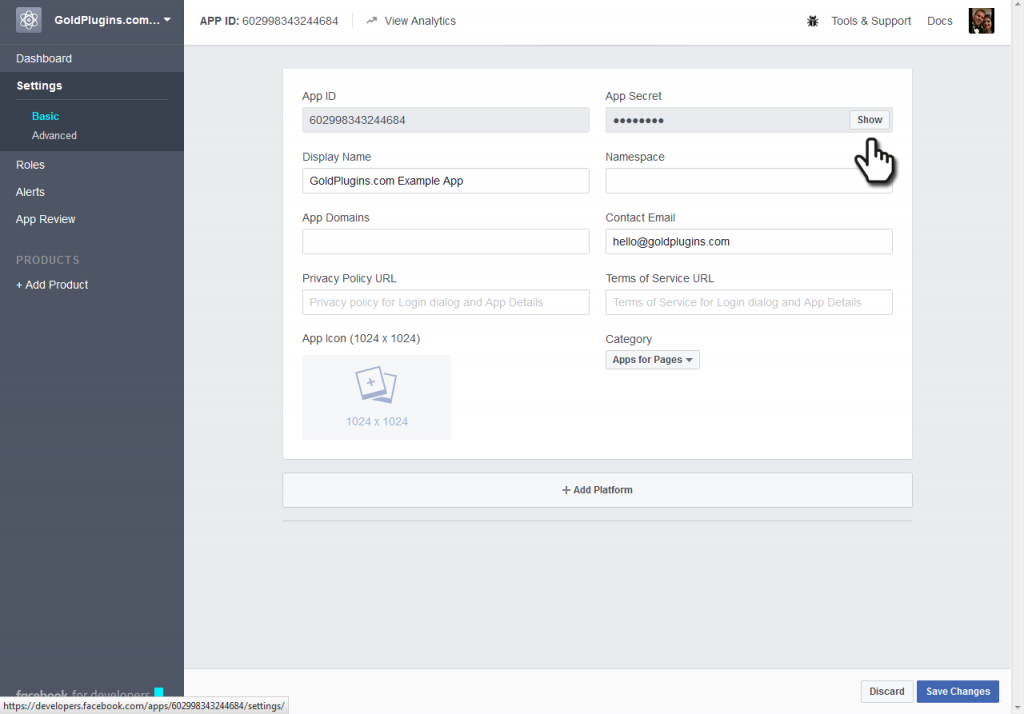
Task: Open the Docs link
Action: [940, 21]
